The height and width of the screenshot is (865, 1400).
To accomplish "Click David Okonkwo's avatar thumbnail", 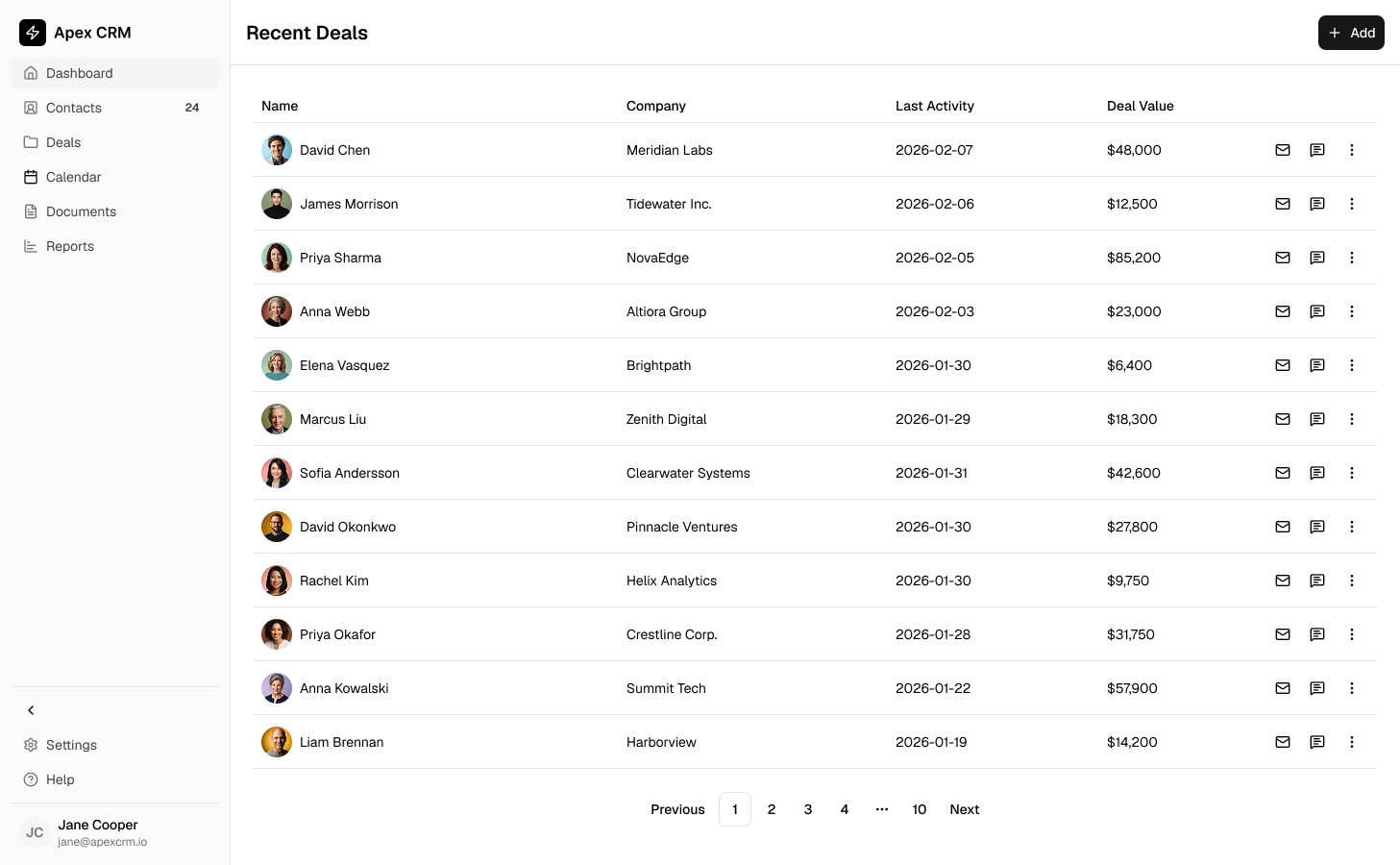I will (x=277, y=527).
